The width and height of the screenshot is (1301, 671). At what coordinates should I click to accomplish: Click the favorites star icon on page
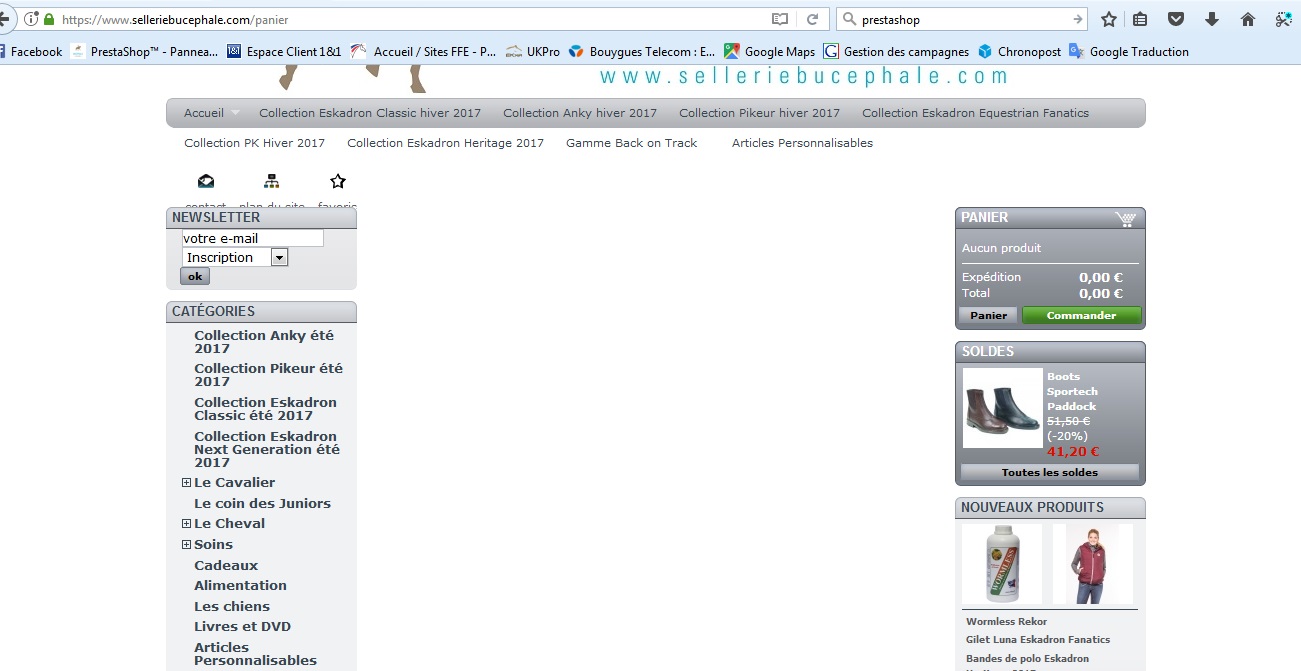(x=338, y=181)
